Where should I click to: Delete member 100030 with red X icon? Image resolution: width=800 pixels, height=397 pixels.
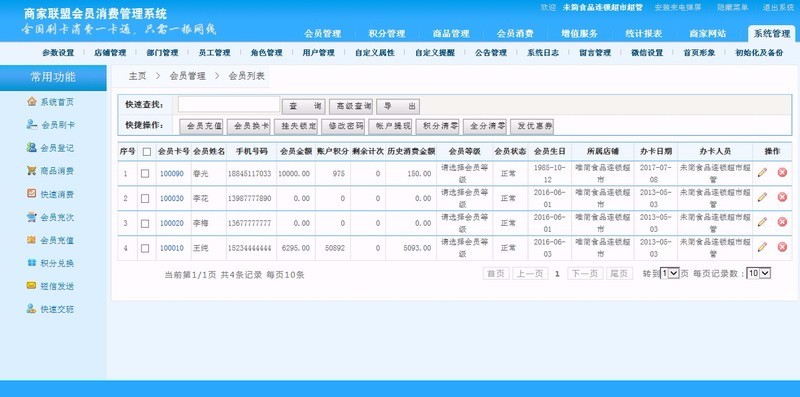tap(782, 197)
